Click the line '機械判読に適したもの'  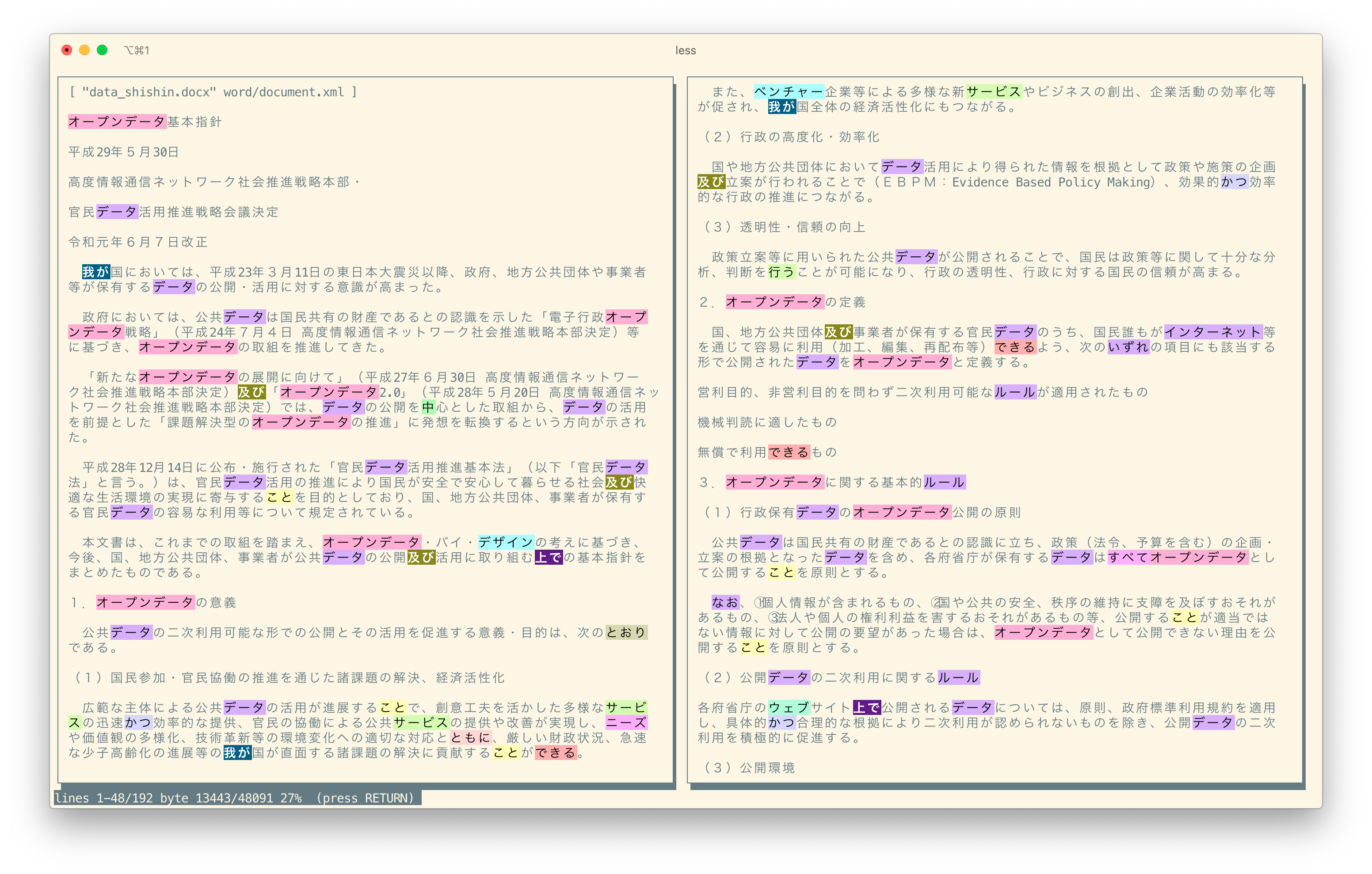click(x=767, y=422)
